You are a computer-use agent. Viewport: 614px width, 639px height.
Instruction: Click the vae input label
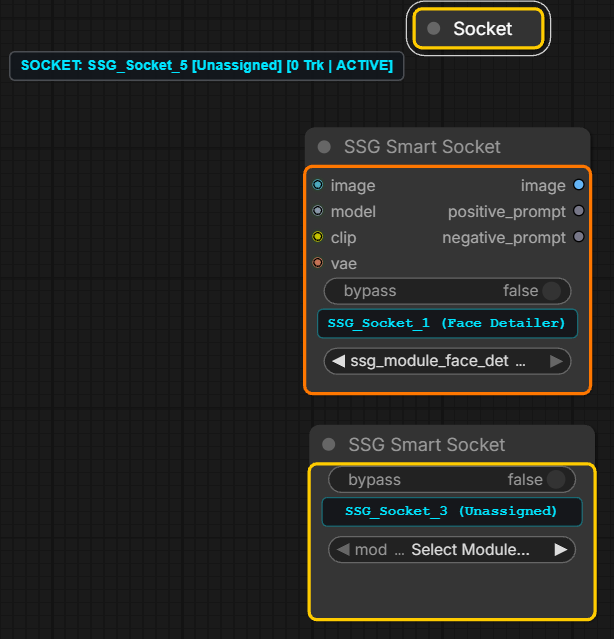tap(344, 264)
